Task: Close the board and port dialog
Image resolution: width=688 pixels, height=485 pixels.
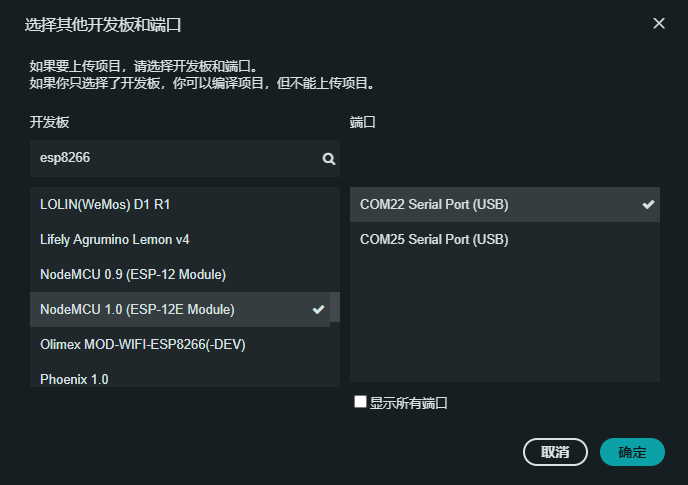Action: pyautogui.click(x=659, y=23)
